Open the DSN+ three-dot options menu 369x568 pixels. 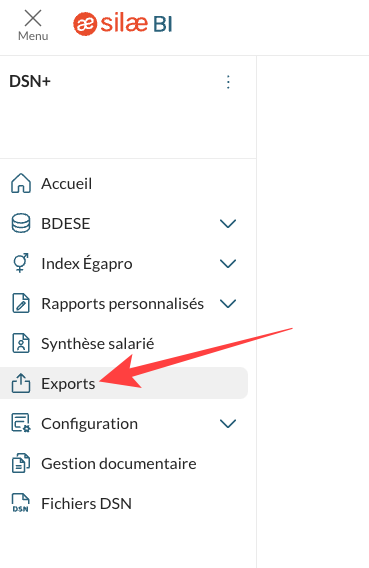click(x=228, y=82)
